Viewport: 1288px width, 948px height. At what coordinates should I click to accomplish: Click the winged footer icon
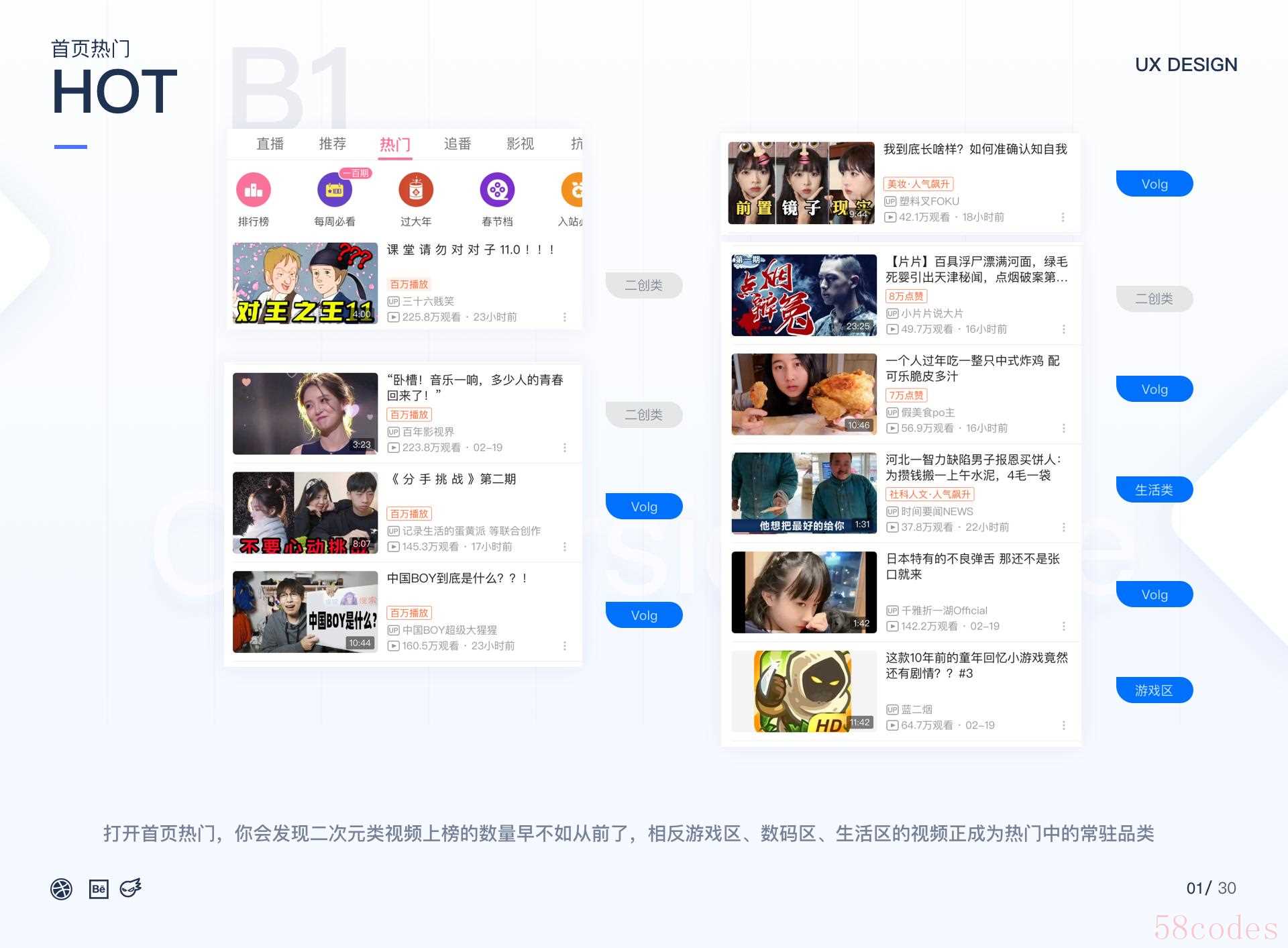tap(131, 888)
